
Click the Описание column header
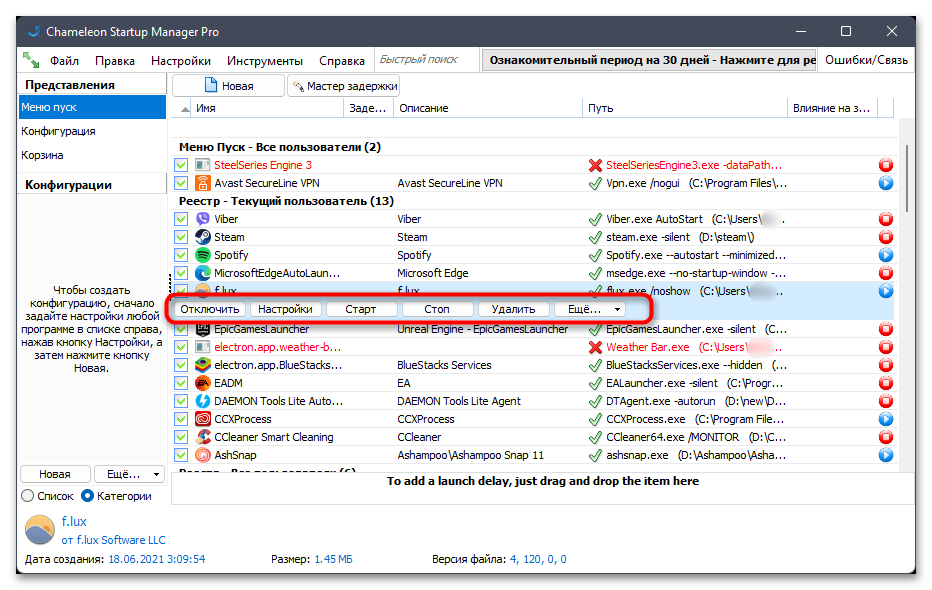coord(488,108)
